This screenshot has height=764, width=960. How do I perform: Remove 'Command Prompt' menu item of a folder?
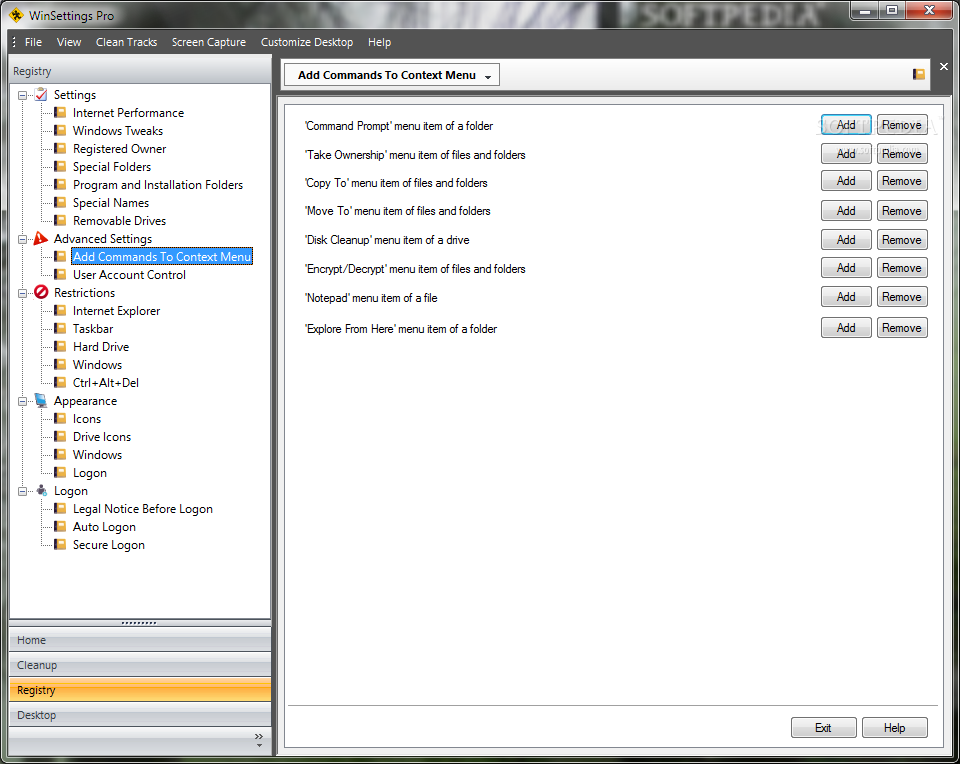[x=902, y=124]
